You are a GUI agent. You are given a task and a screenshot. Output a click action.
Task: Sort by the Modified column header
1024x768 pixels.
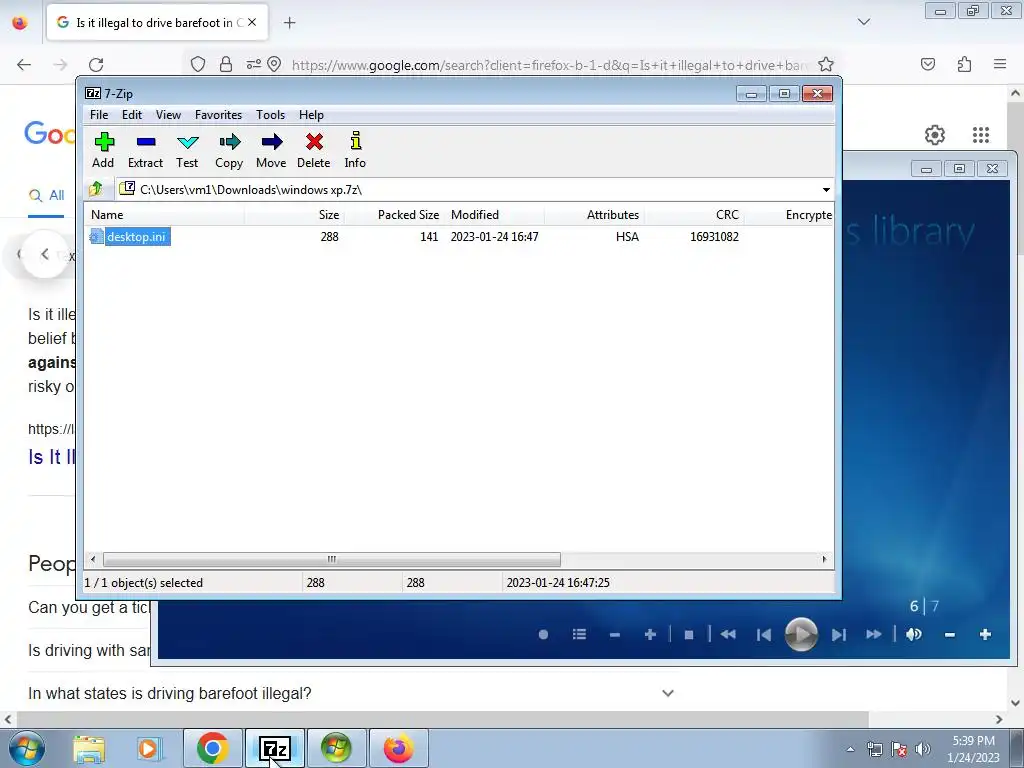[x=494, y=215]
